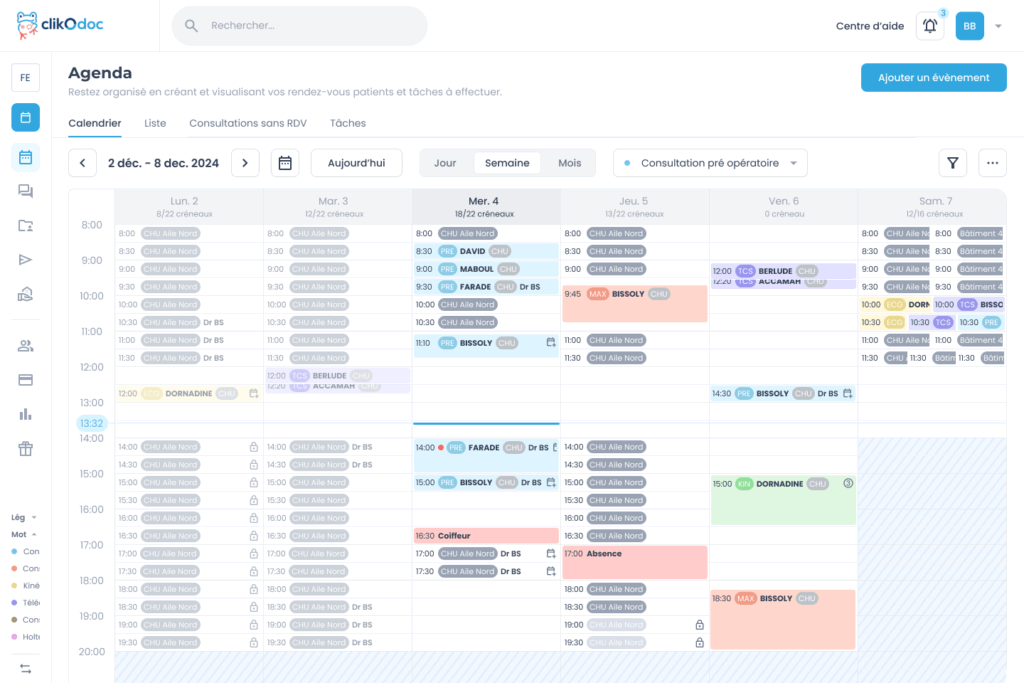Switch to the Calendrier tab

(x=95, y=123)
